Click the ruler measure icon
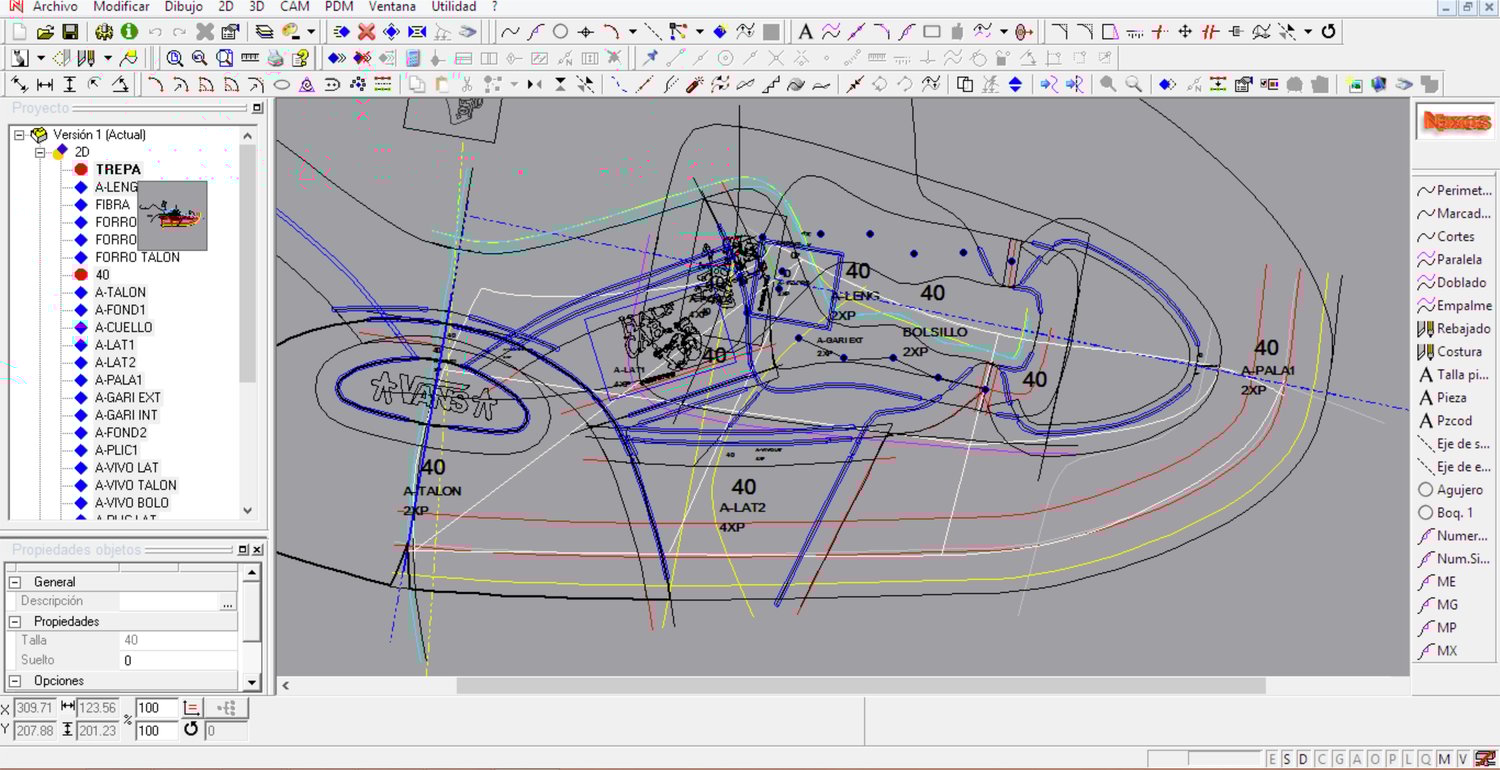The height and width of the screenshot is (770, 1500). click(250, 58)
